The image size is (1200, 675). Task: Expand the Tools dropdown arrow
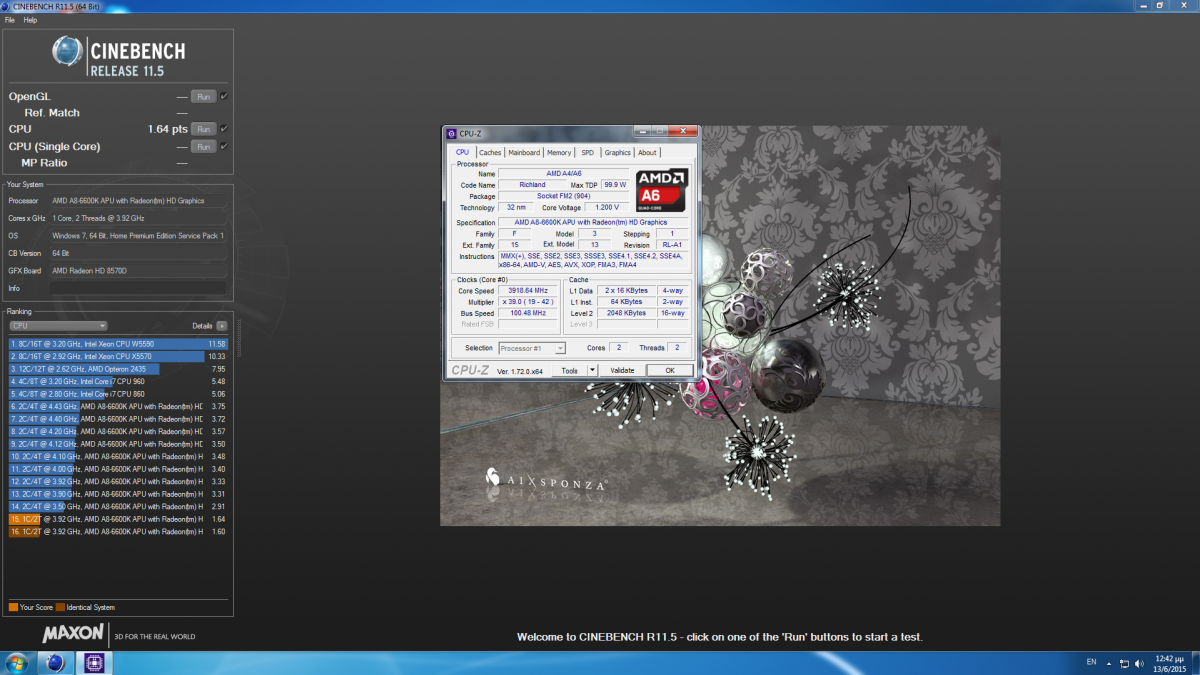(x=592, y=370)
